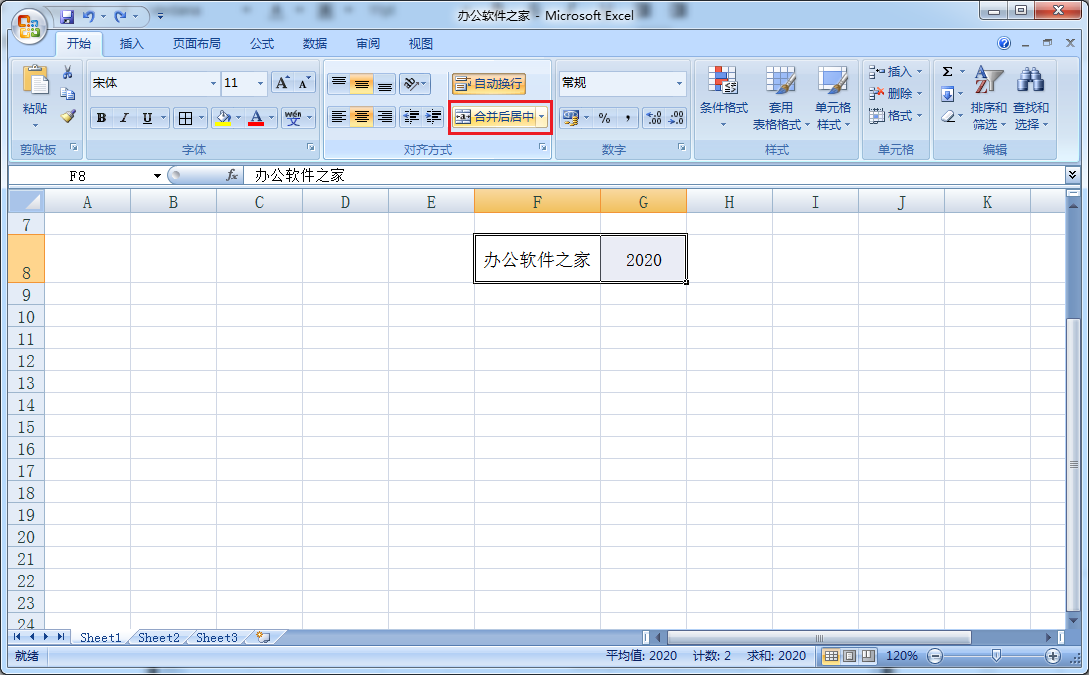
Task: Click the Excel help question mark
Action: point(1004,43)
